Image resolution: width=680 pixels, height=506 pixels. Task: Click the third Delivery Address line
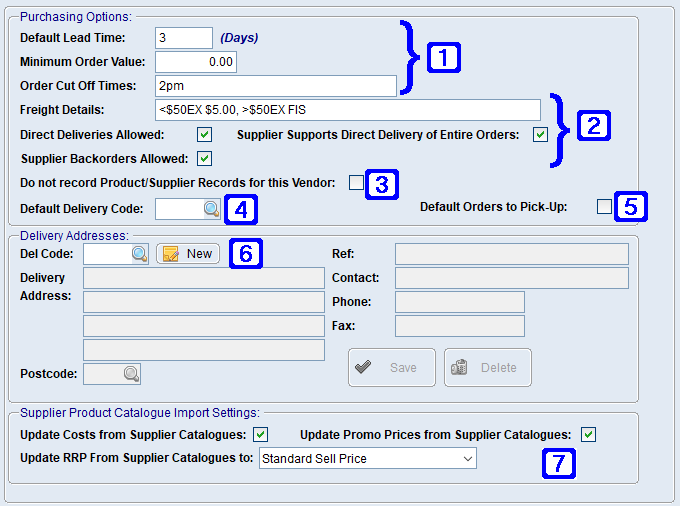tap(204, 326)
